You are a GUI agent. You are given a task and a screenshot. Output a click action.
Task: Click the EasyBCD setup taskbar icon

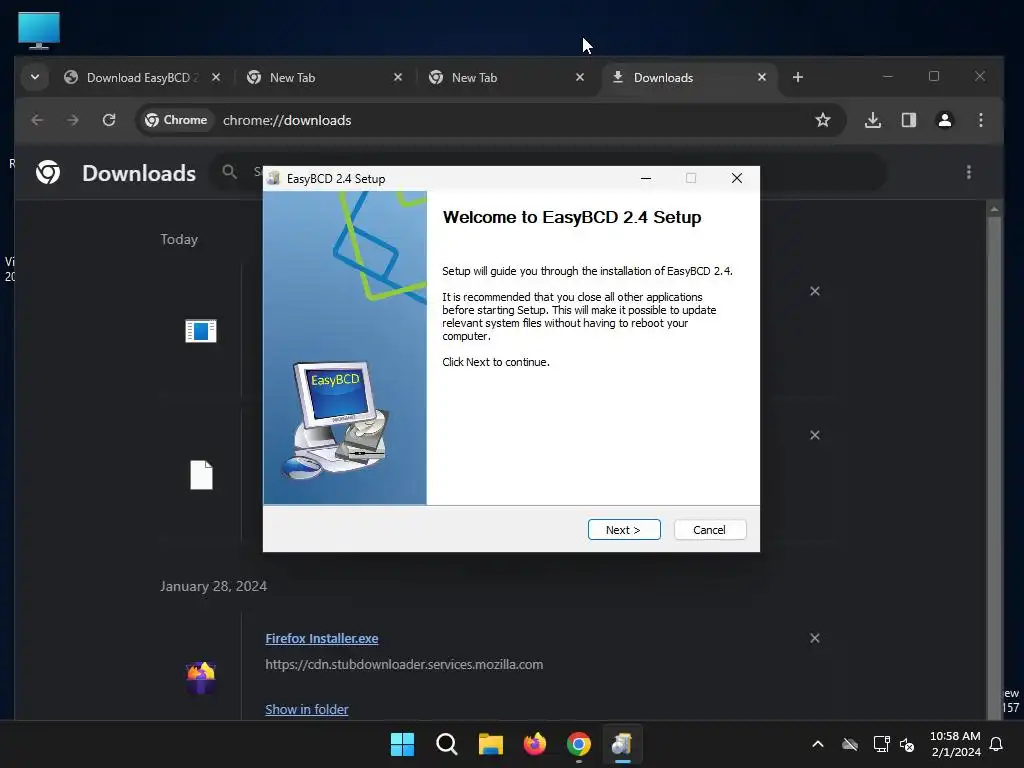coord(622,744)
